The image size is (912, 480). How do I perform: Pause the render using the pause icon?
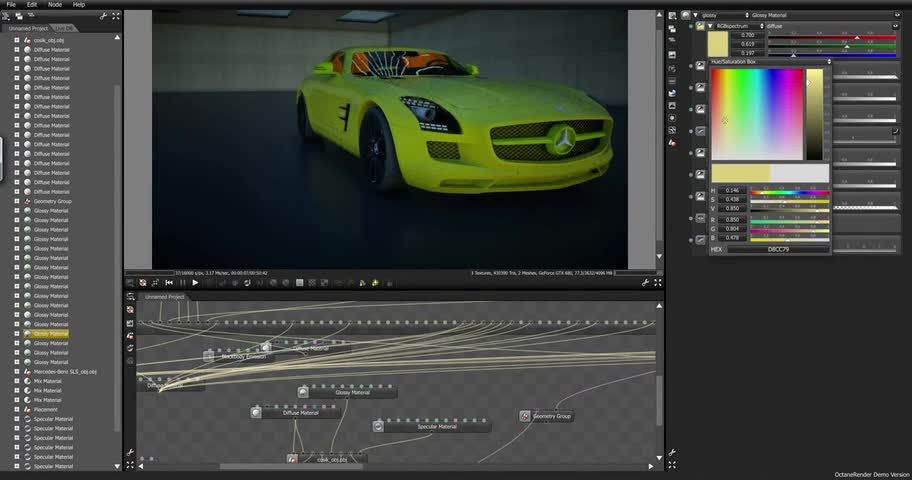pos(181,283)
